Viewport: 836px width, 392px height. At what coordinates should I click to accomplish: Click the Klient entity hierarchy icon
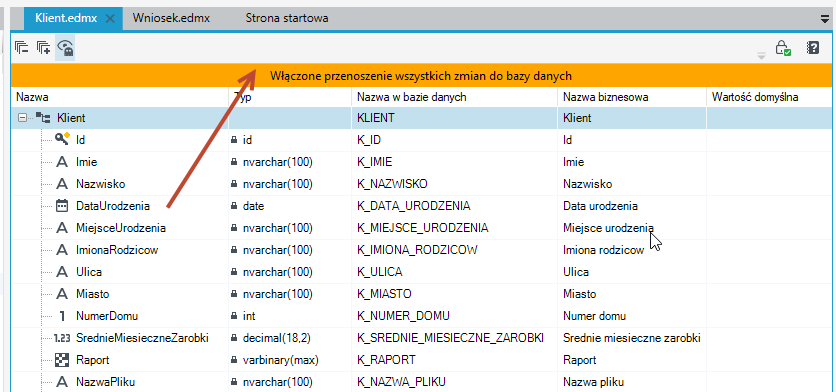click(42, 118)
